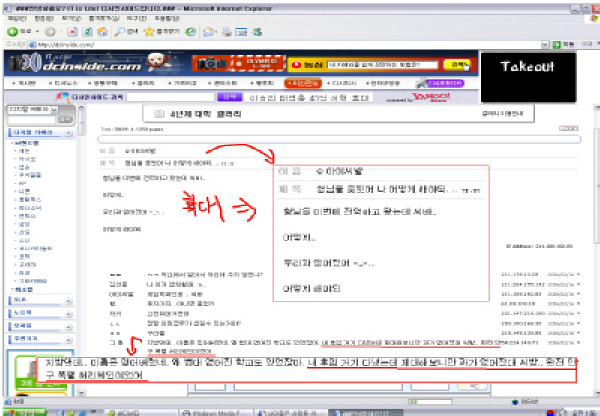
Task: Open Search with magnifier icon
Action: pos(126,32)
